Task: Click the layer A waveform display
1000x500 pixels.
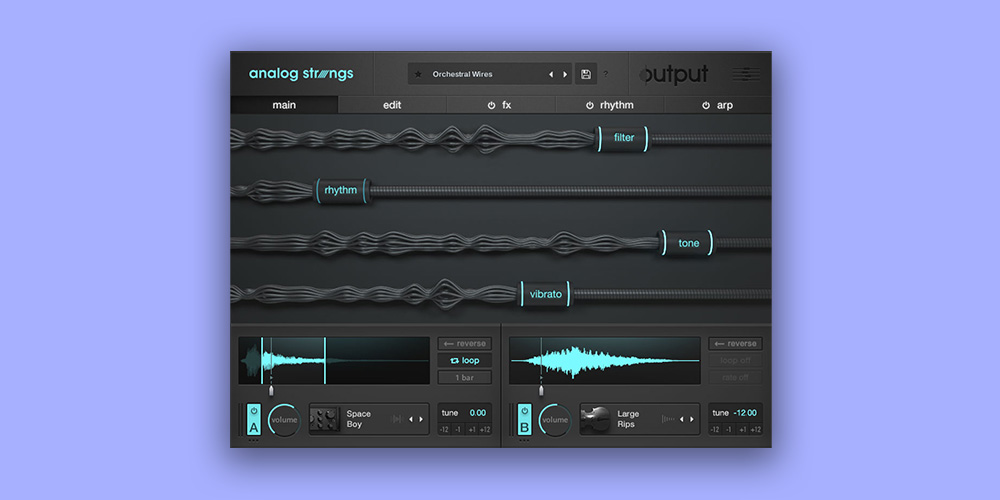Action: (x=334, y=361)
